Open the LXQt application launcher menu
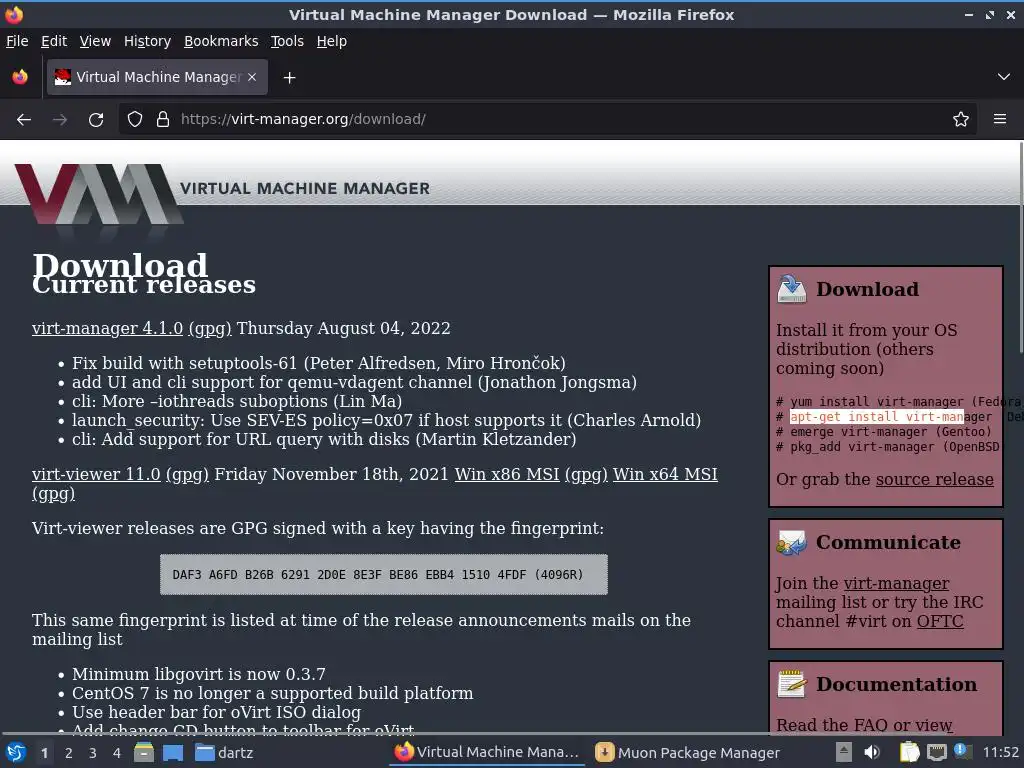Image resolution: width=1024 pixels, height=768 pixels. [x=16, y=753]
